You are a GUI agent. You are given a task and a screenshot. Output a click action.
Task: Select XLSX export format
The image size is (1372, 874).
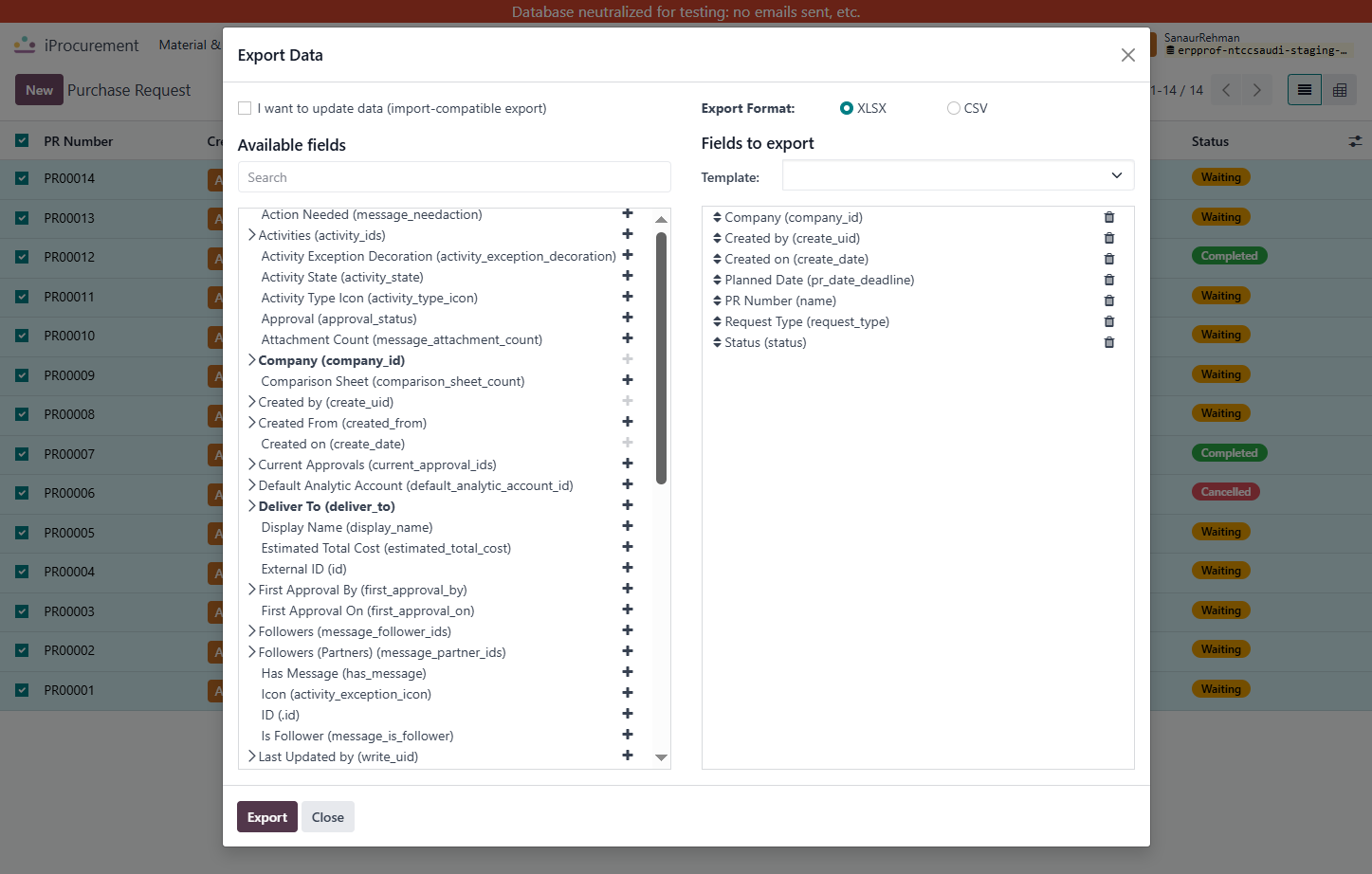tap(847, 108)
